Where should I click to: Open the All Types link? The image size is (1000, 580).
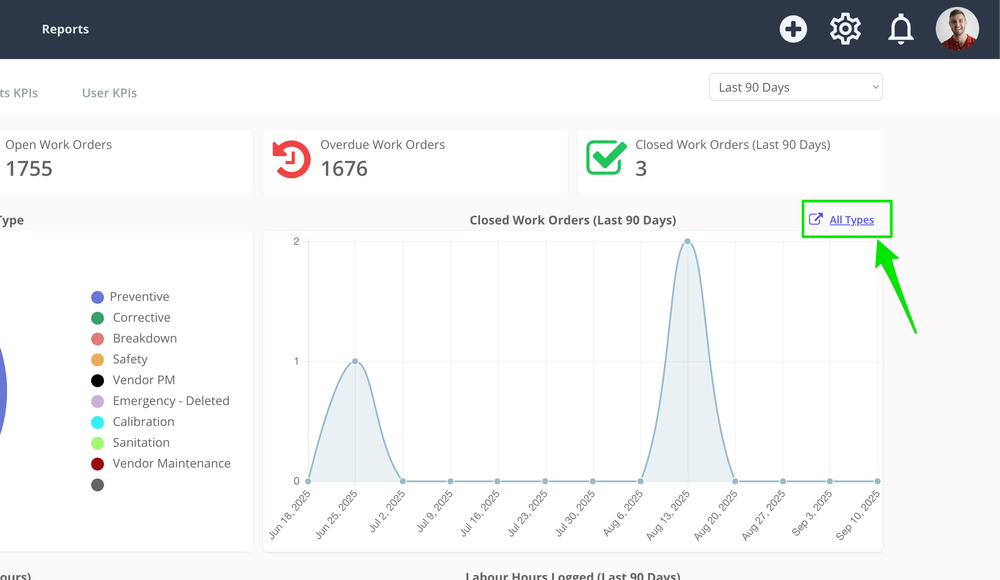pos(851,220)
